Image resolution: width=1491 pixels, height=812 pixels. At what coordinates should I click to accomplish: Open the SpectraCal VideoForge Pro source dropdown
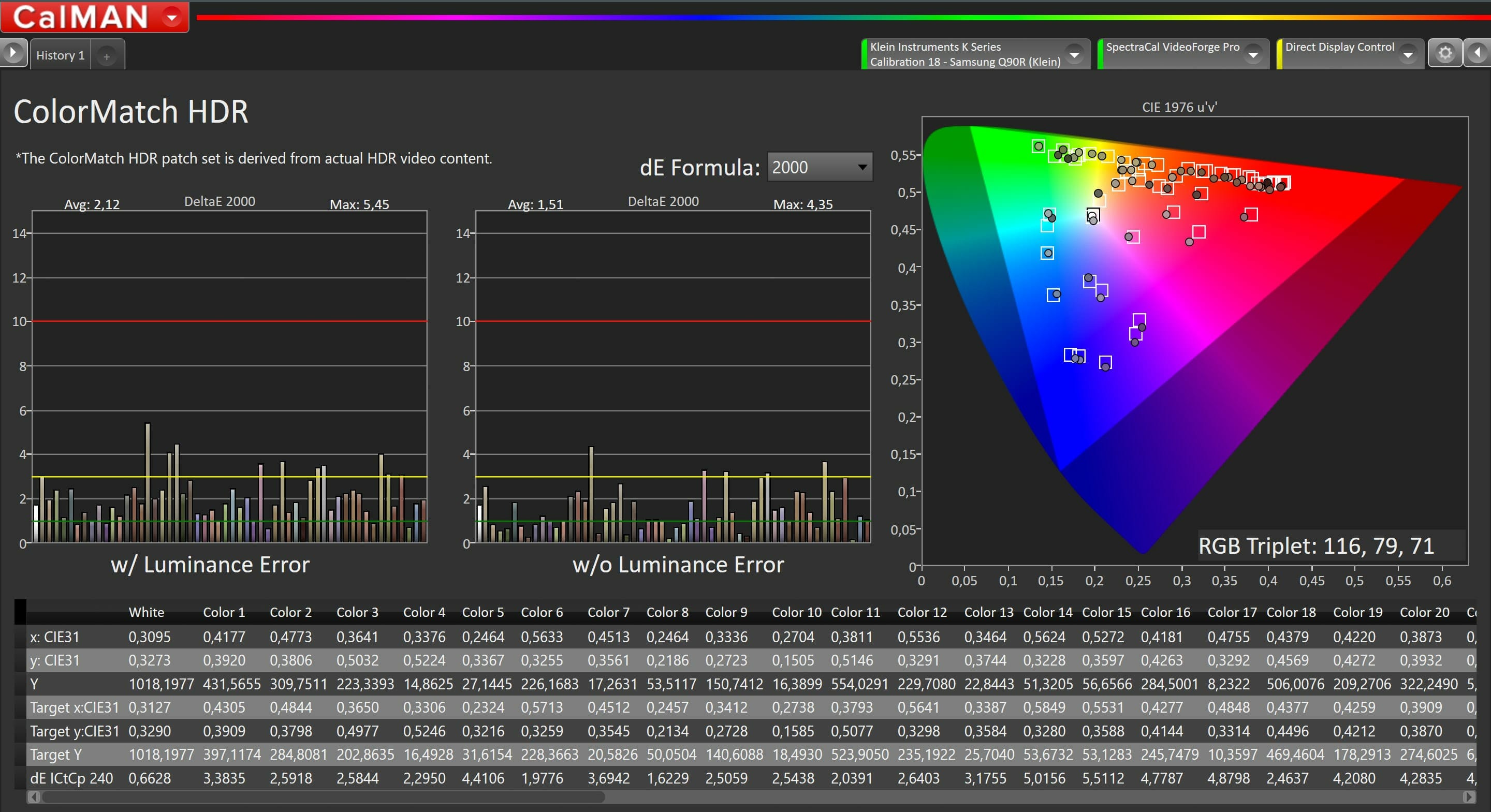1253,54
